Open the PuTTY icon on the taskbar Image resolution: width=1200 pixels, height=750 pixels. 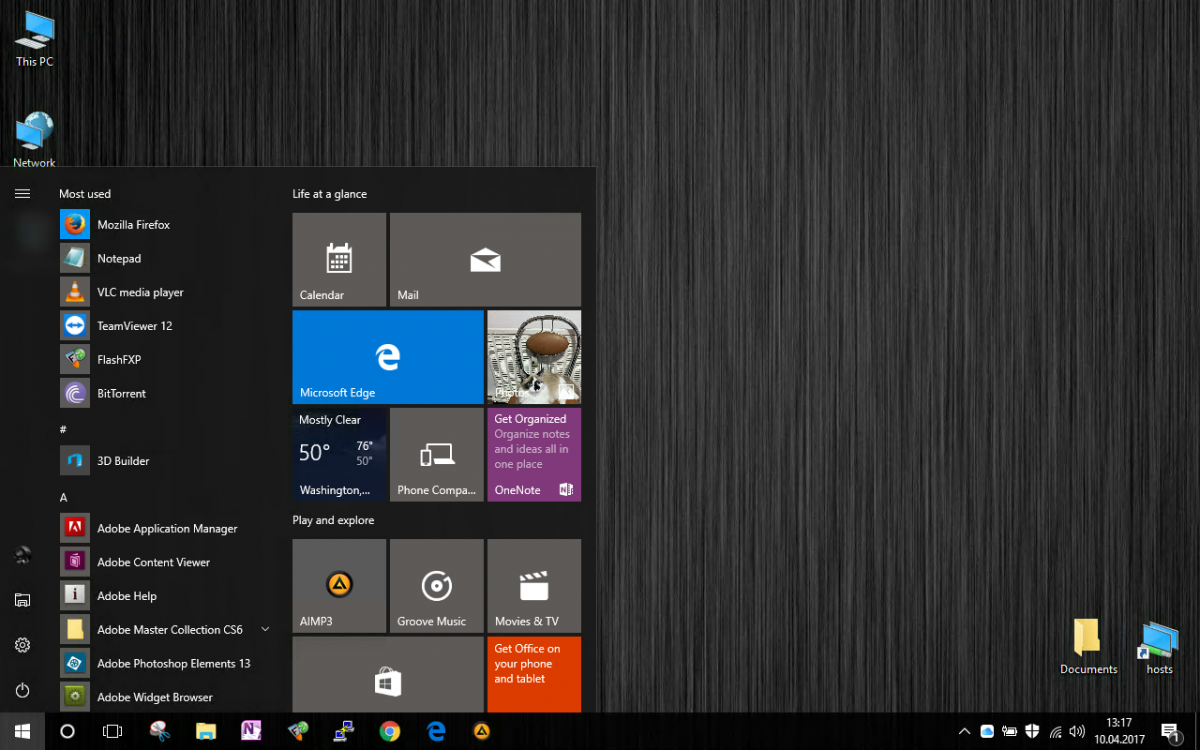[344, 731]
